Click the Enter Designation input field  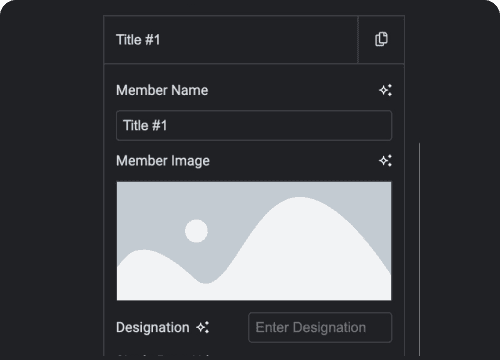[x=320, y=327]
